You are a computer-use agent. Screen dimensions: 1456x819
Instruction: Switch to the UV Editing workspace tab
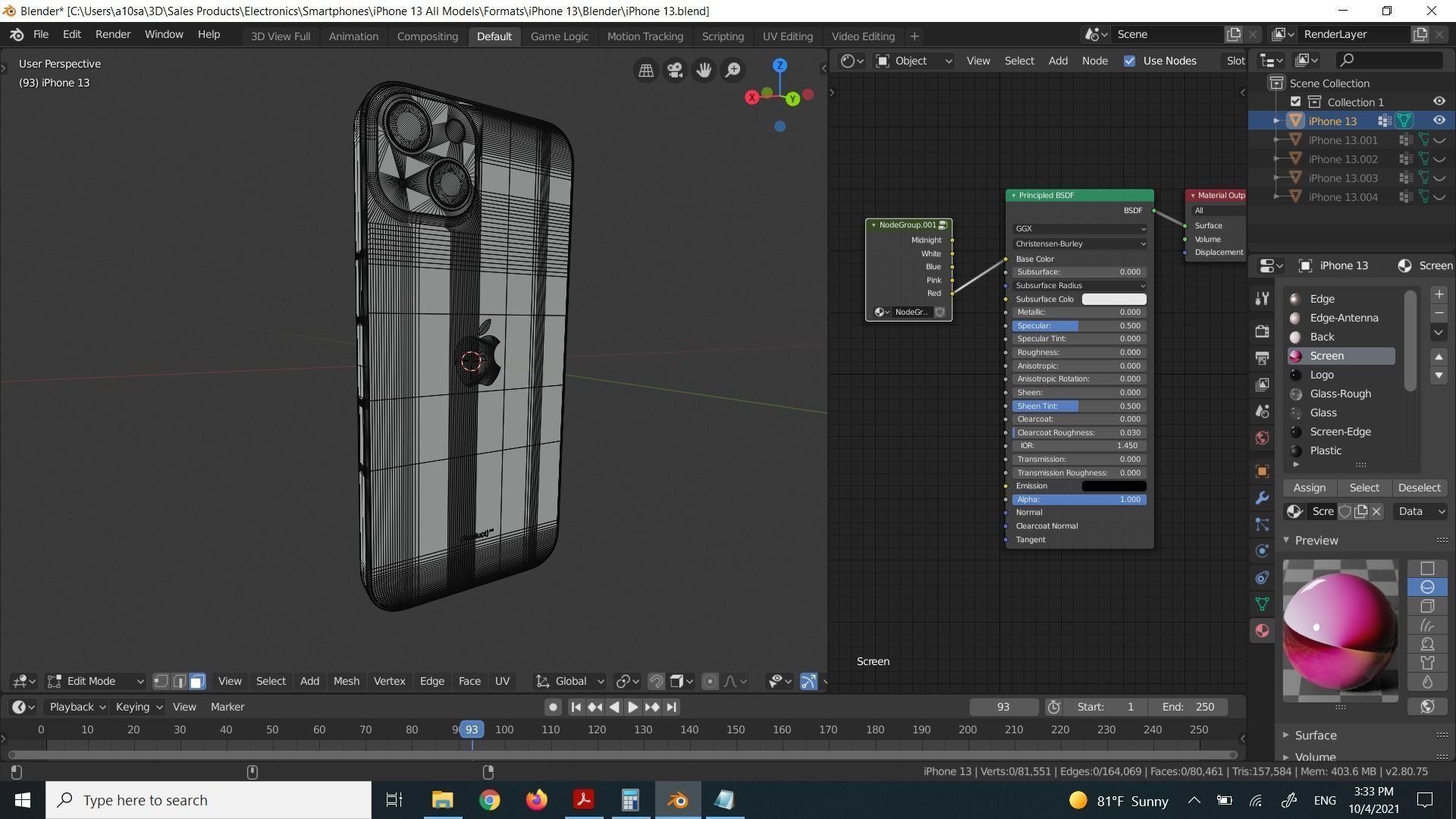pos(787,36)
